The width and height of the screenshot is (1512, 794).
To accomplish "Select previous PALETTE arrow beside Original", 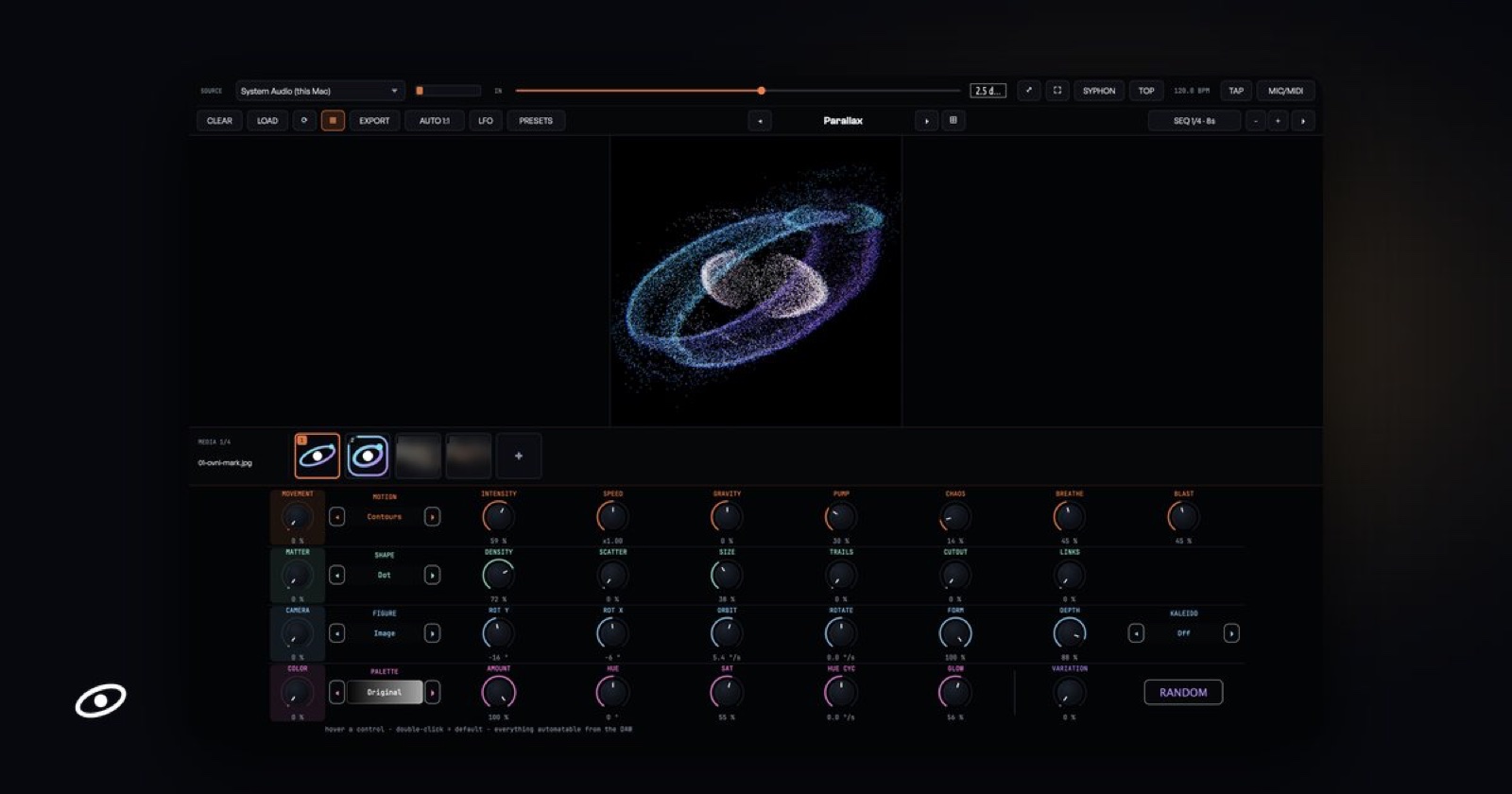I will (337, 692).
